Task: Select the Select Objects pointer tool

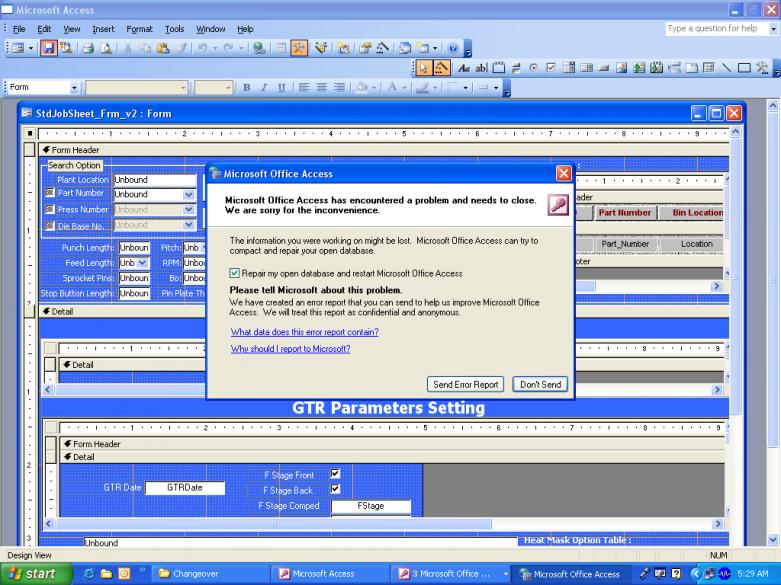Action: pos(423,68)
